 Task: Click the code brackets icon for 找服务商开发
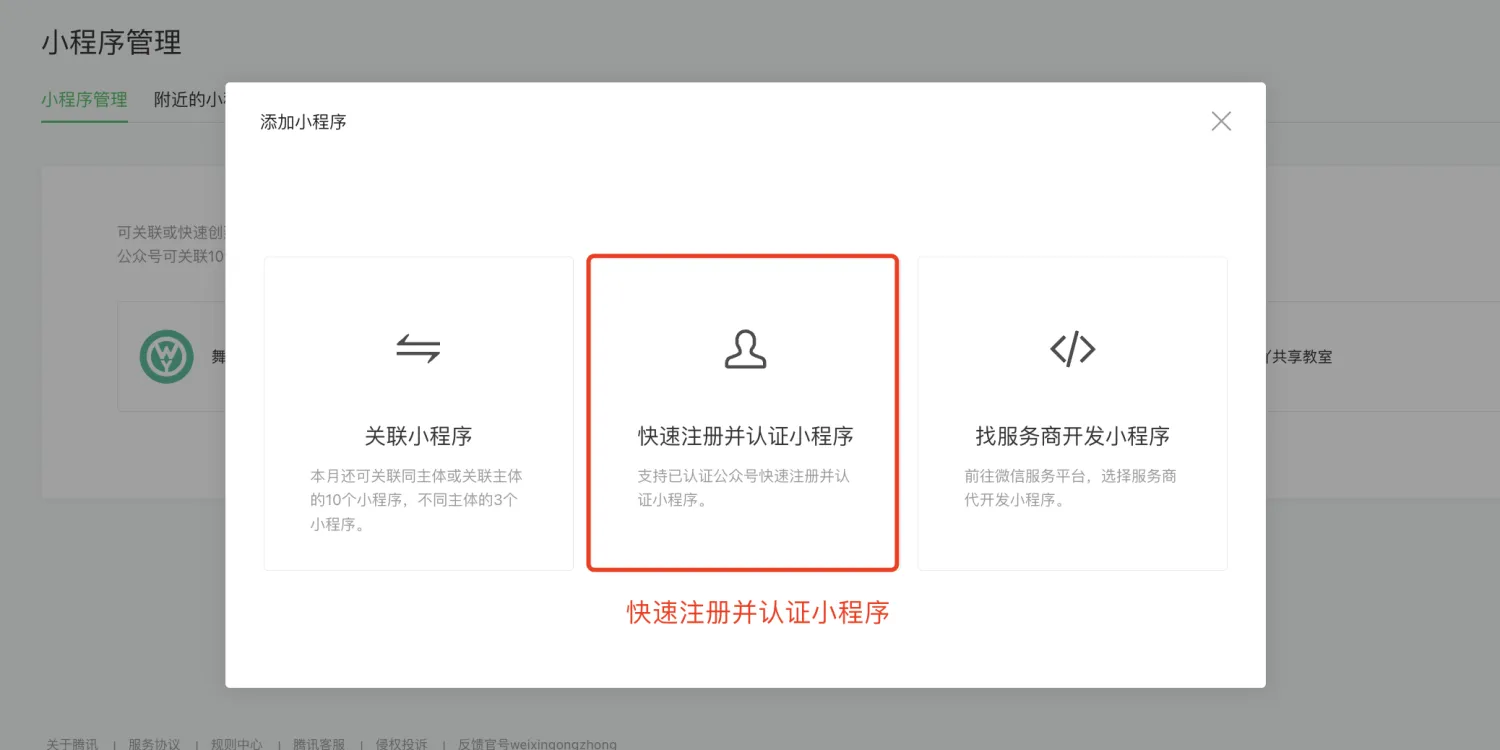1072,349
